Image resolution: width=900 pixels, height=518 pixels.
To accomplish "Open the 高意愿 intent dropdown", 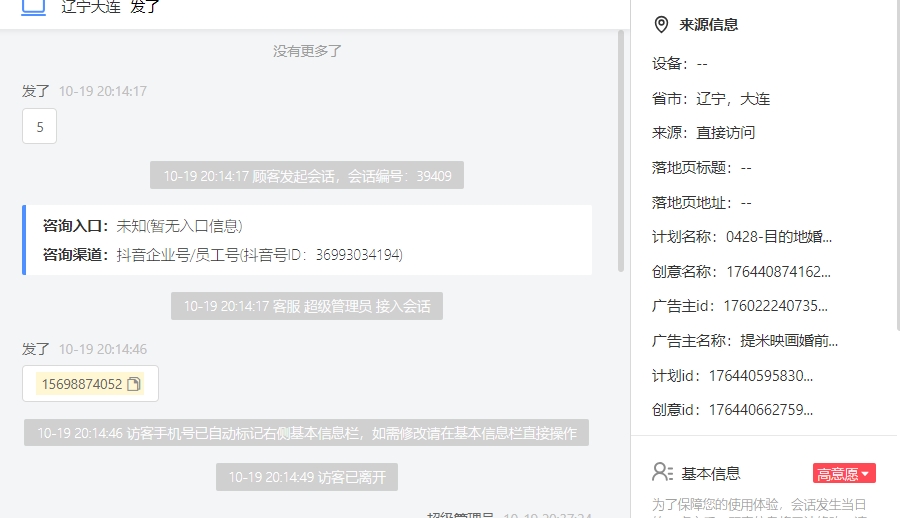I will [x=844, y=473].
